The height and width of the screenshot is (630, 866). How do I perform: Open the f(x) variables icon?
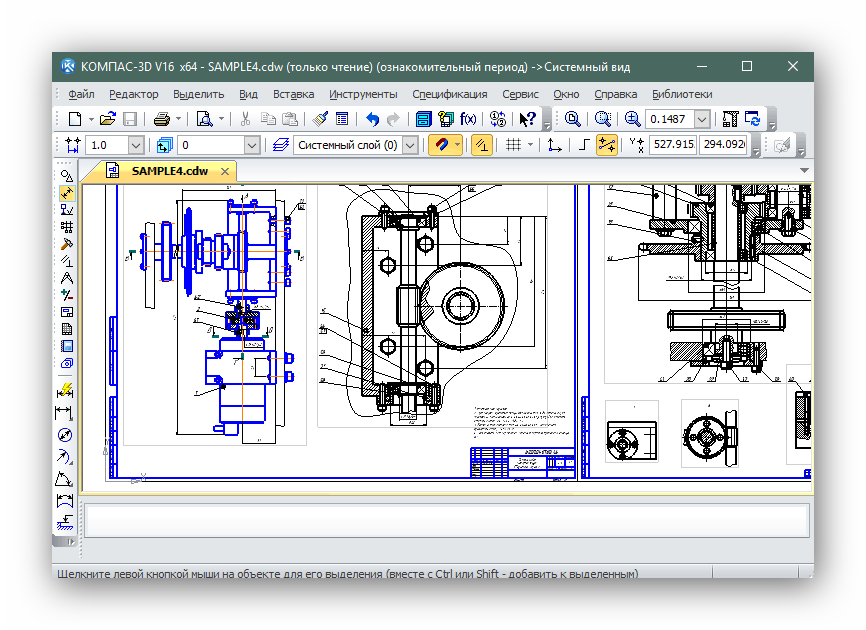tap(468, 119)
